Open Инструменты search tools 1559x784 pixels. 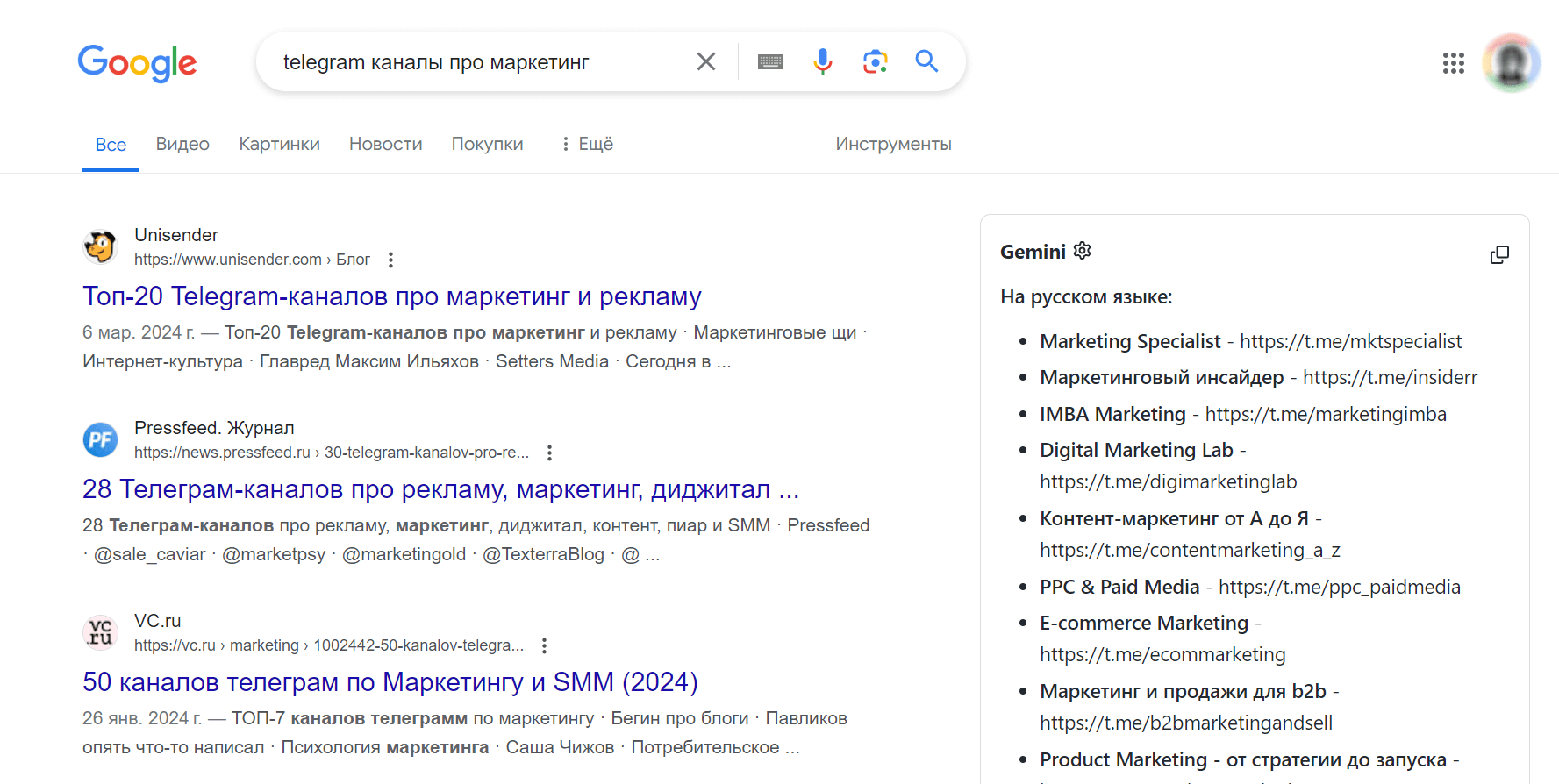(x=893, y=144)
